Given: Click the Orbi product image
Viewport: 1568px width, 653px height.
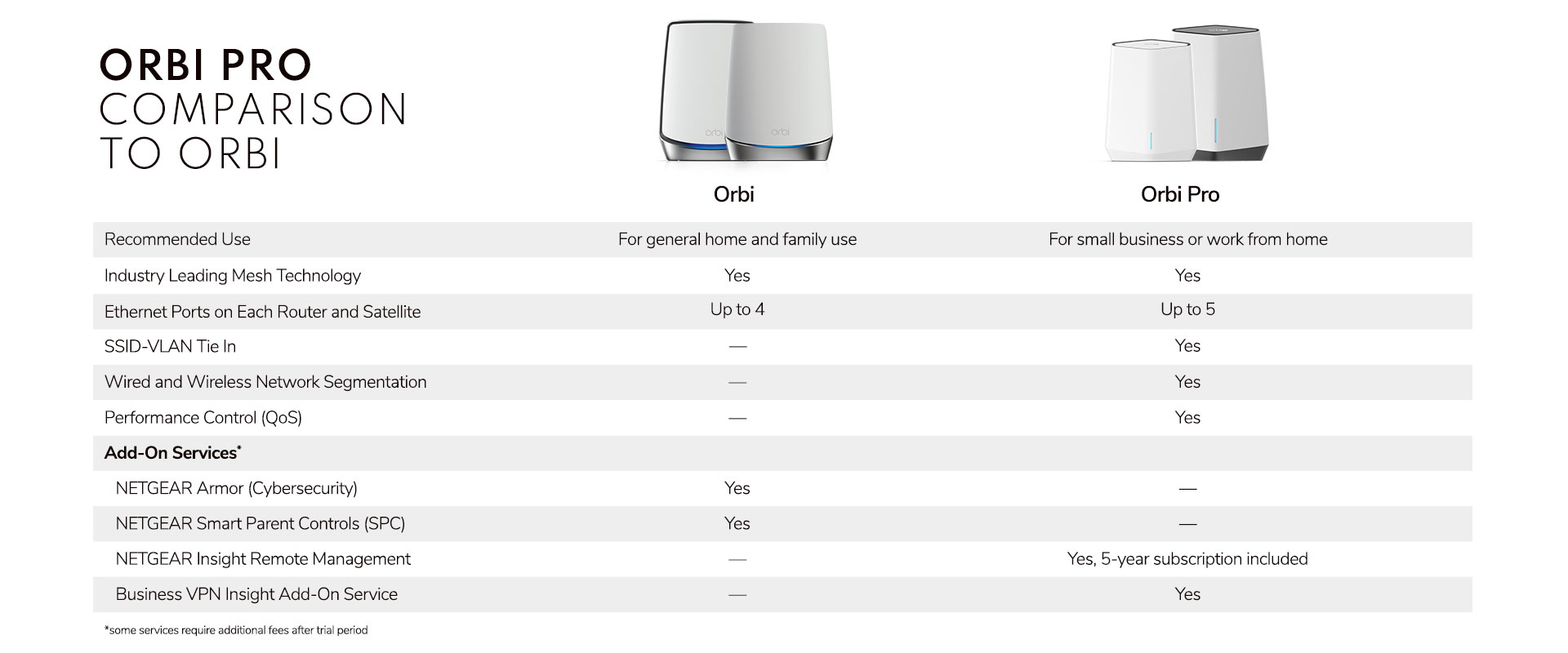Looking at the screenshot, I should [x=746, y=92].
